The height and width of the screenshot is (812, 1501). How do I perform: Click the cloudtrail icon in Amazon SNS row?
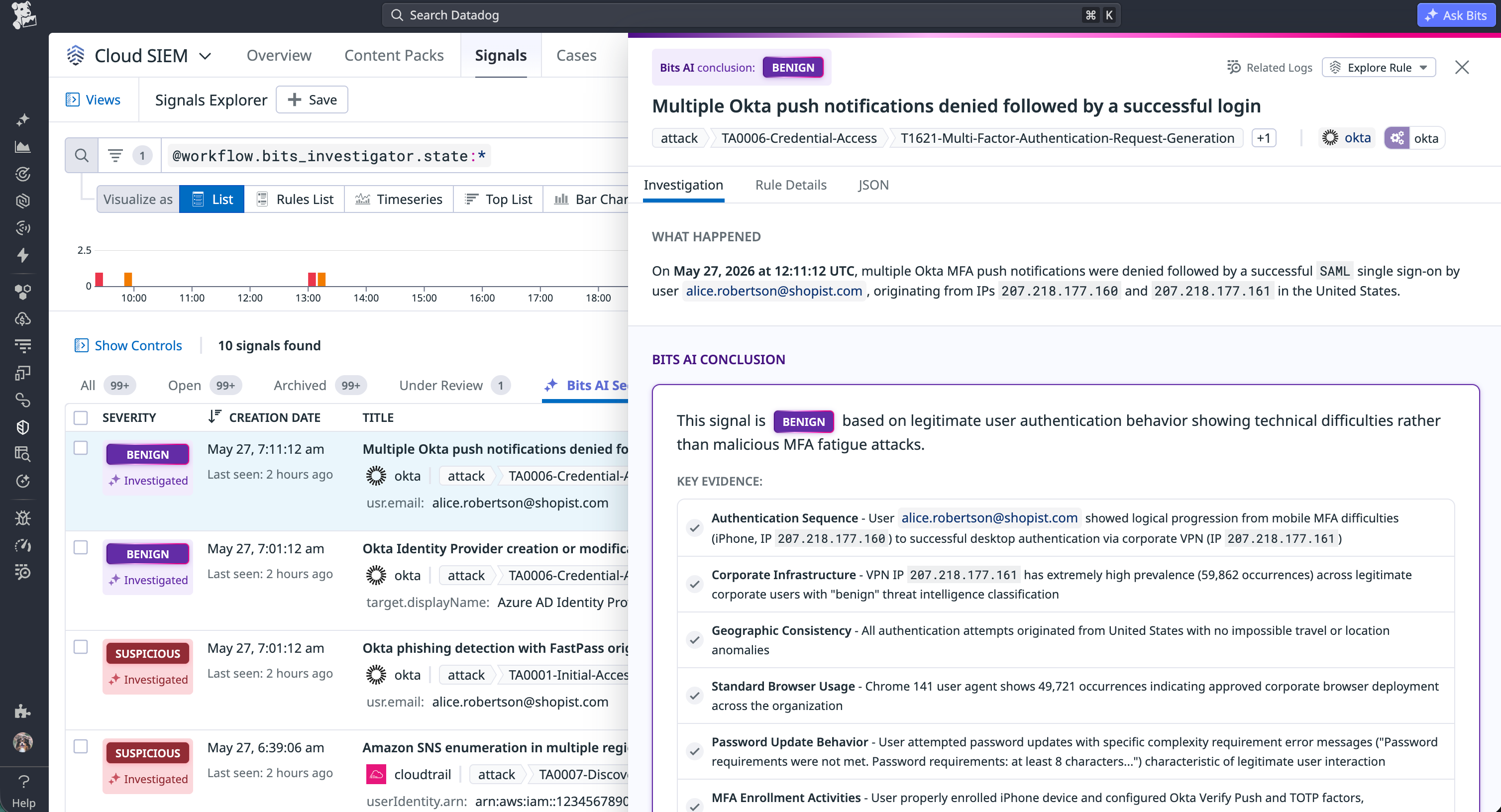pyautogui.click(x=376, y=774)
